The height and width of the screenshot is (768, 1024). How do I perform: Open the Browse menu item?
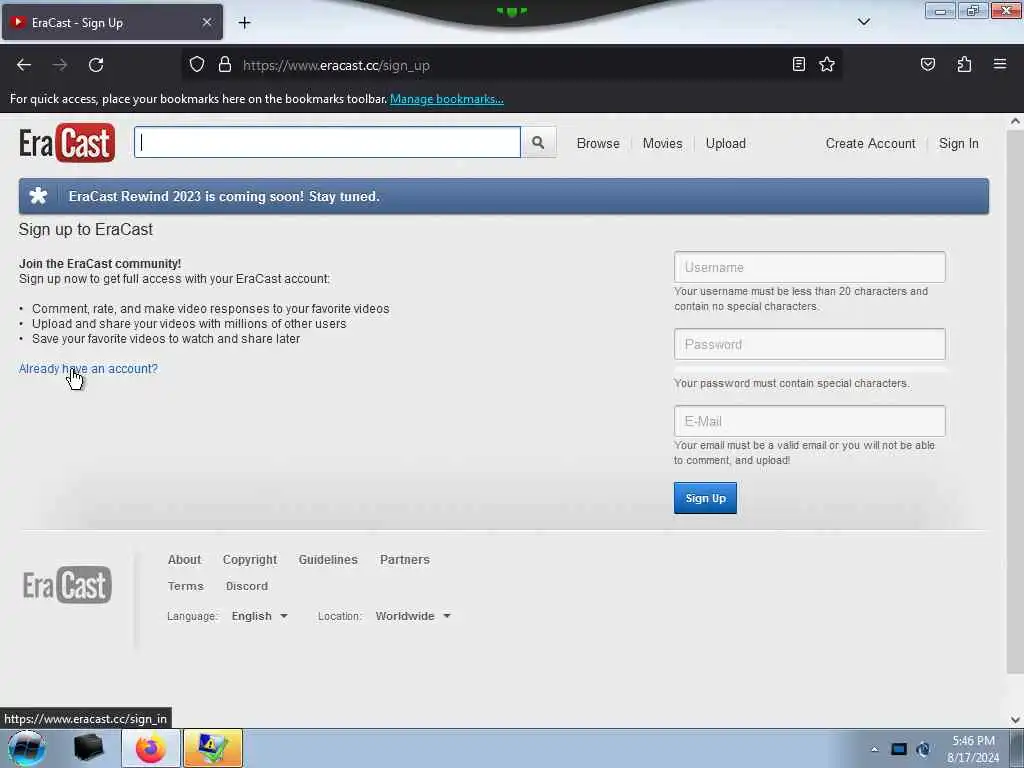pos(598,143)
